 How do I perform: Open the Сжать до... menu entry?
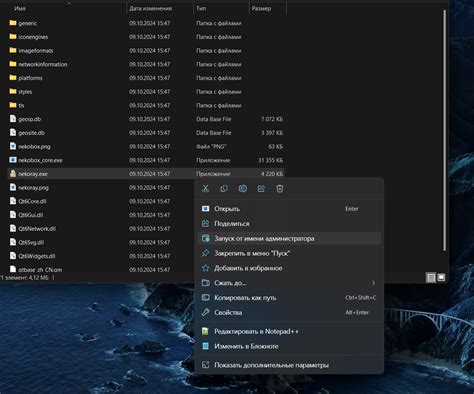pyautogui.click(x=289, y=283)
